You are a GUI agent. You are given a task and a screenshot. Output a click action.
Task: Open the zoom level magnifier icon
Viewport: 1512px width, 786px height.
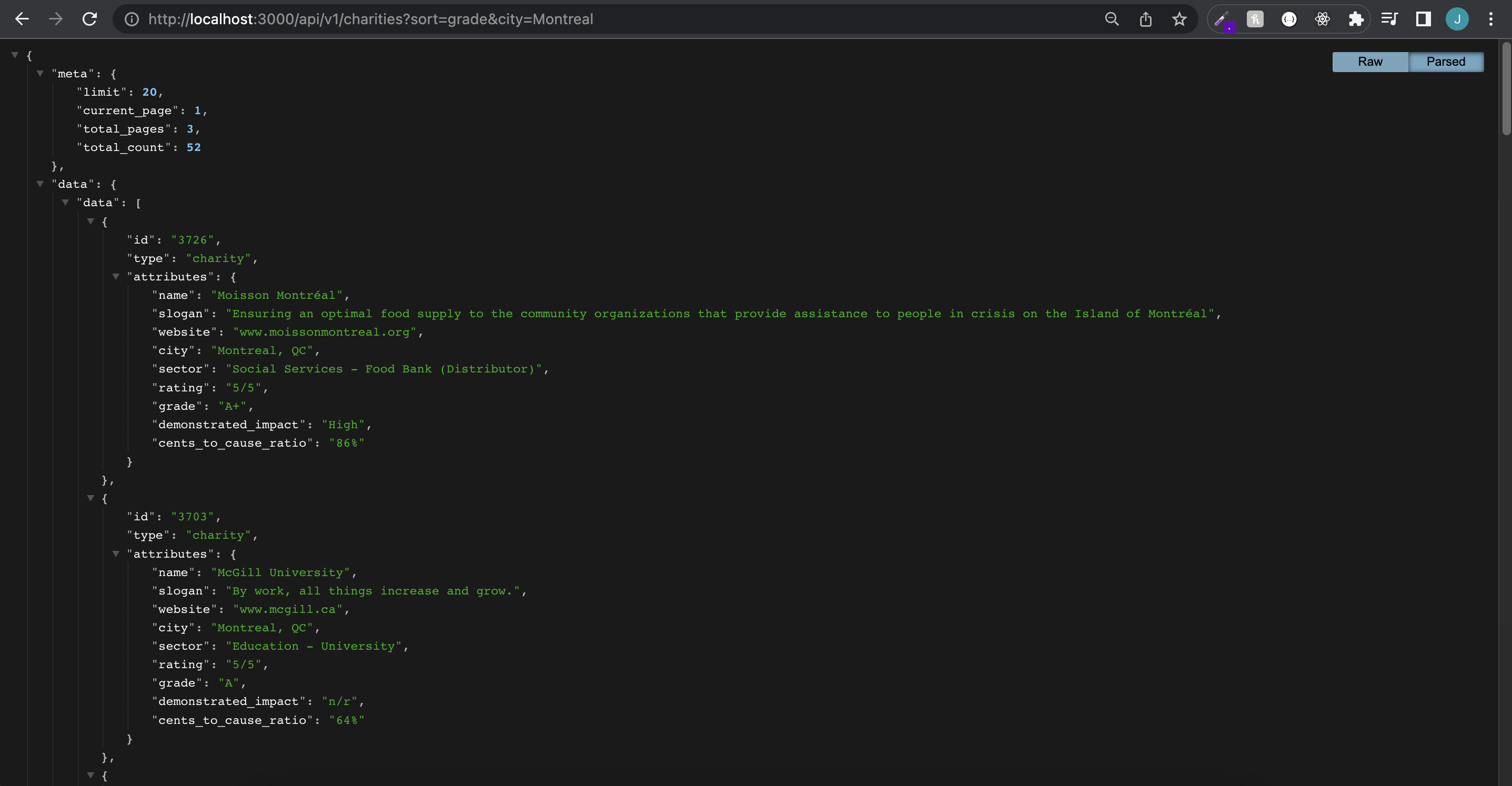[1111, 19]
